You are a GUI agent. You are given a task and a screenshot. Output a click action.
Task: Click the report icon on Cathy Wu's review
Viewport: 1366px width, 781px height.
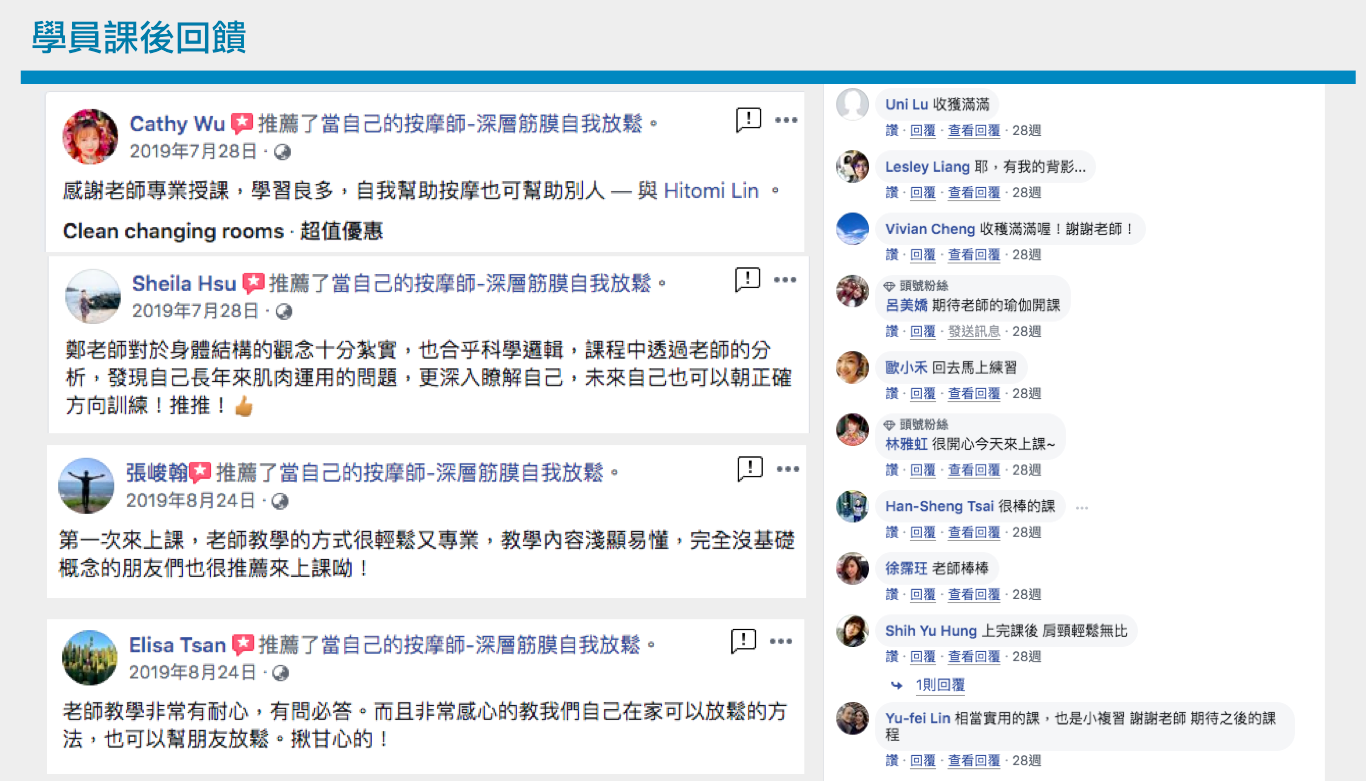pos(748,121)
